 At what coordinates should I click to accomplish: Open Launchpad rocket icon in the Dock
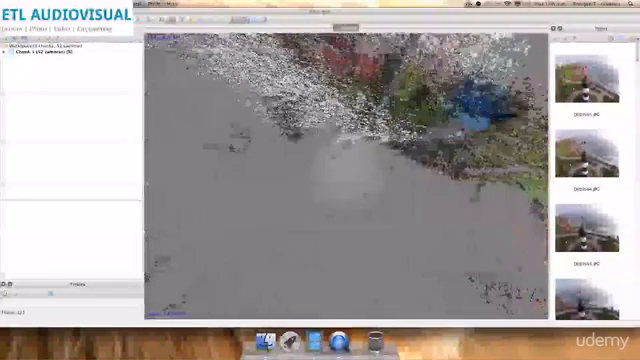[290, 341]
